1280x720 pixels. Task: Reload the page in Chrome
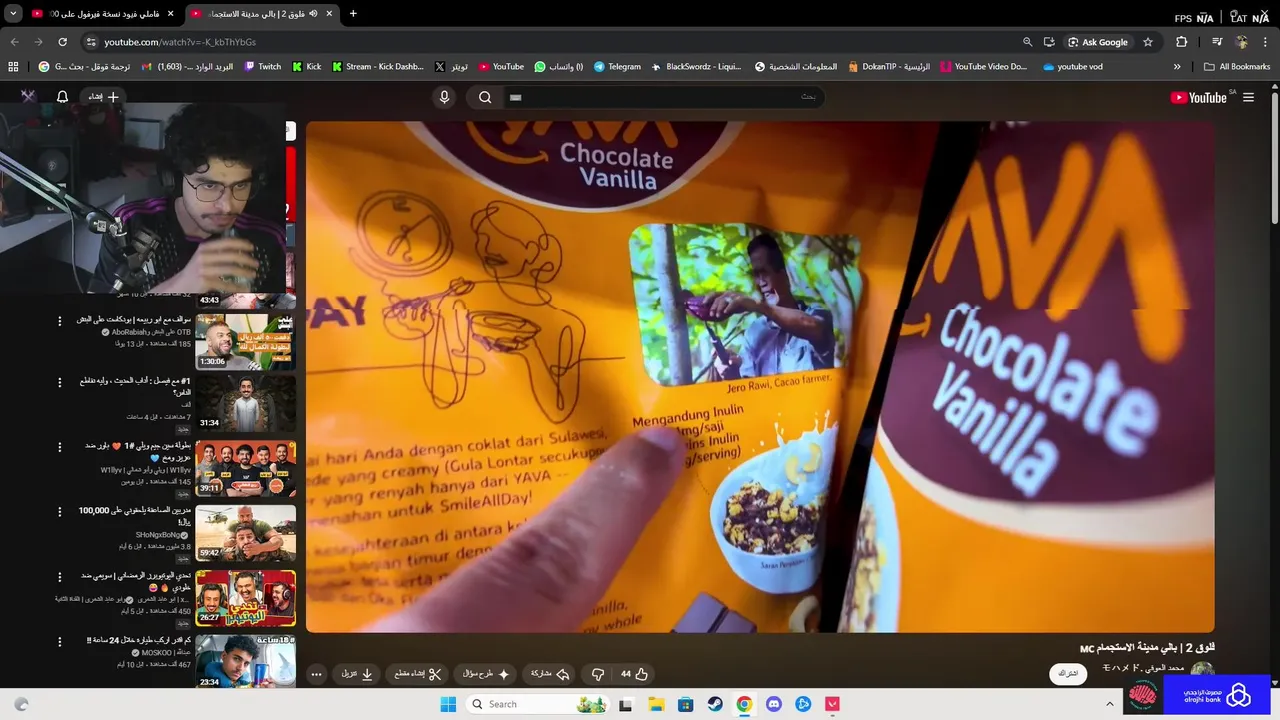[x=62, y=42]
